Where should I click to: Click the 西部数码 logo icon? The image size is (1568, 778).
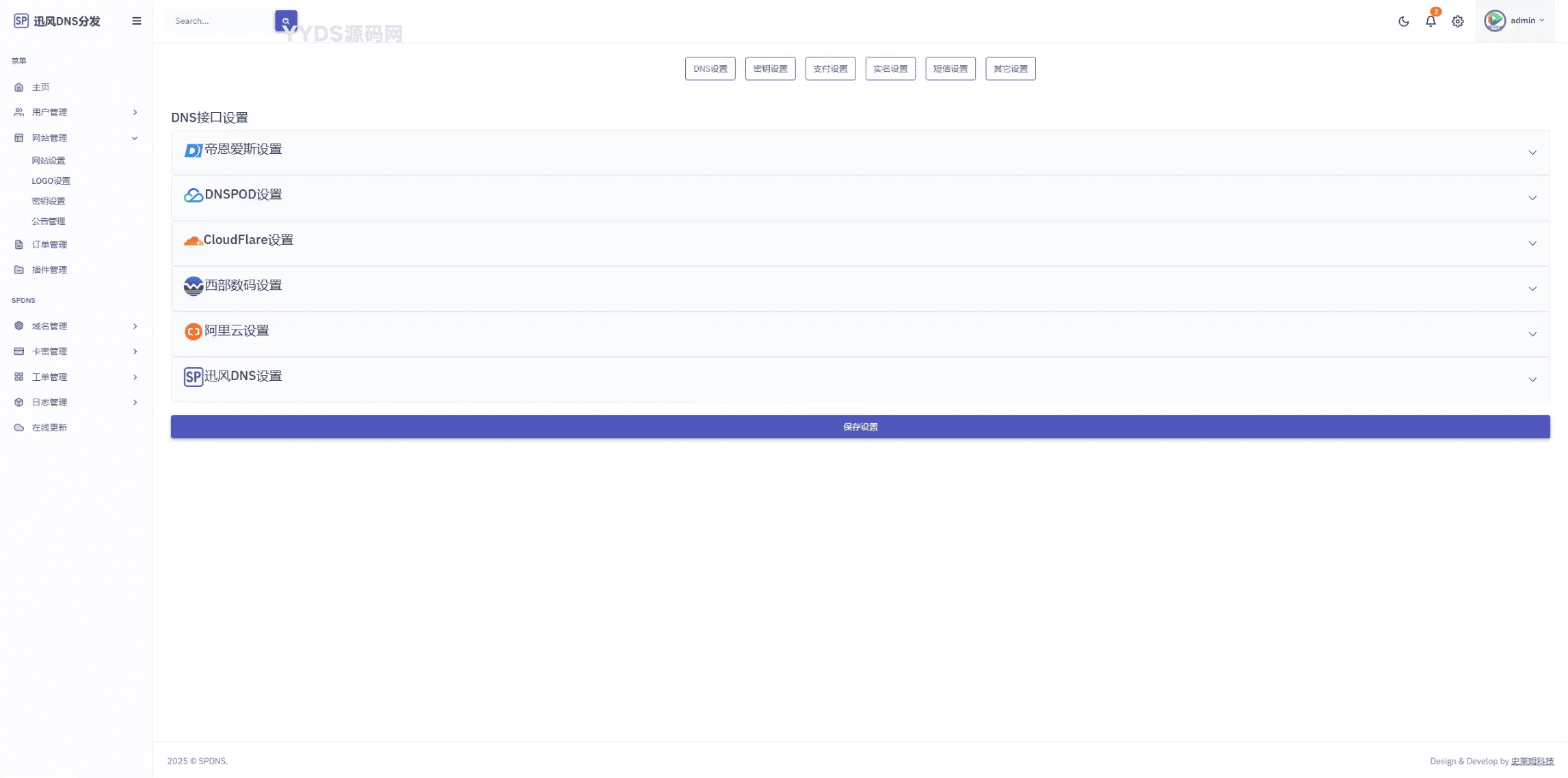pyautogui.click(x=194, y=286)
